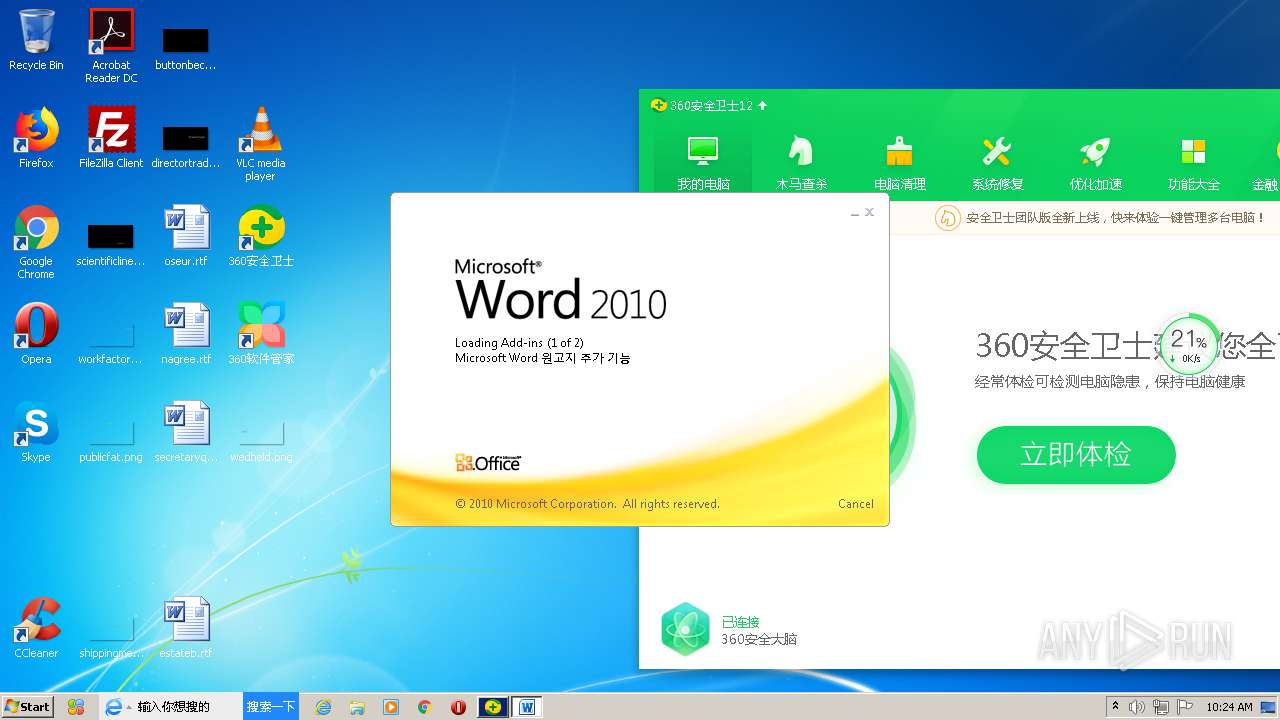Click the 搜索一下 search button
The width and height of the screenshot is (1280, 720).
tap(271, 707)
